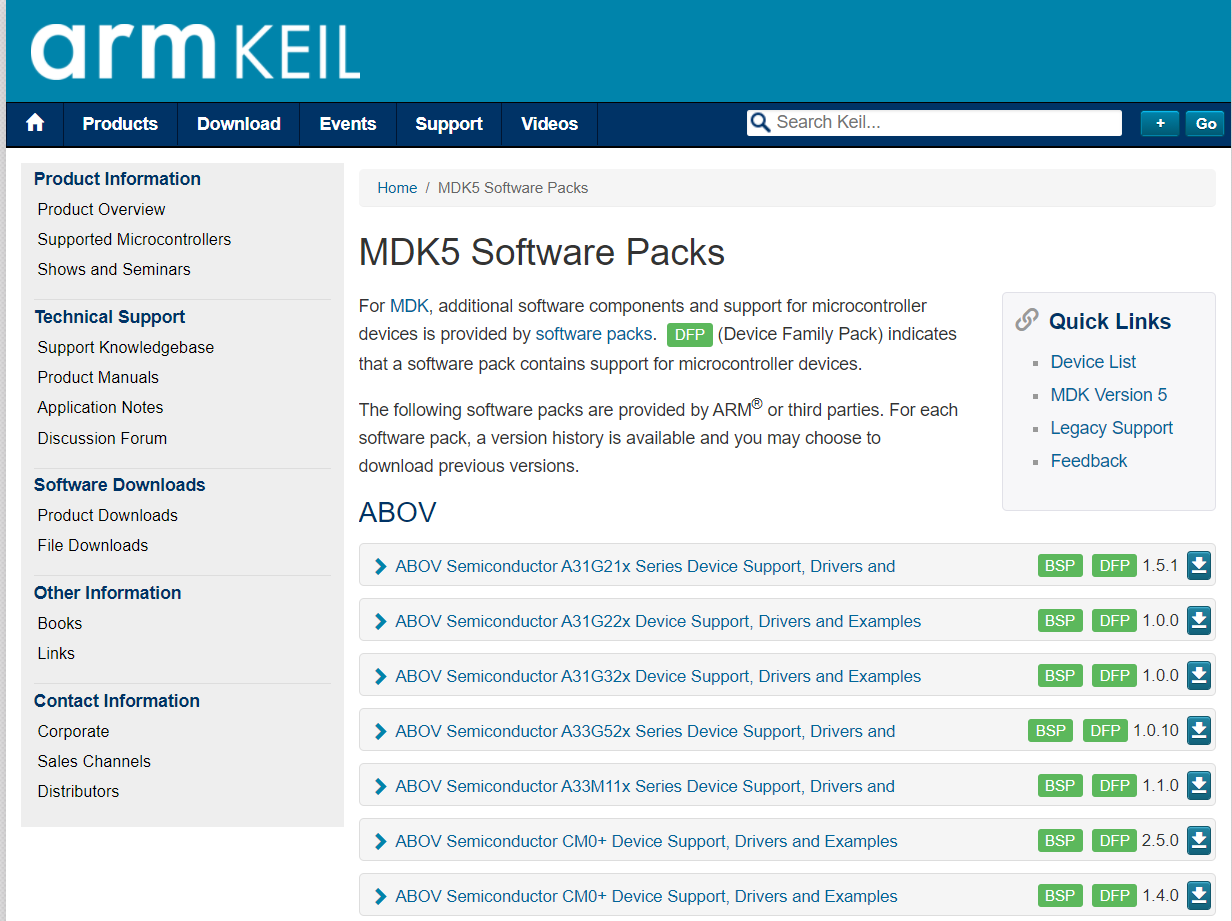Click the DFP badge on A33M11x row
This screenshot has height=921, width=1232.
(1114, 786)
